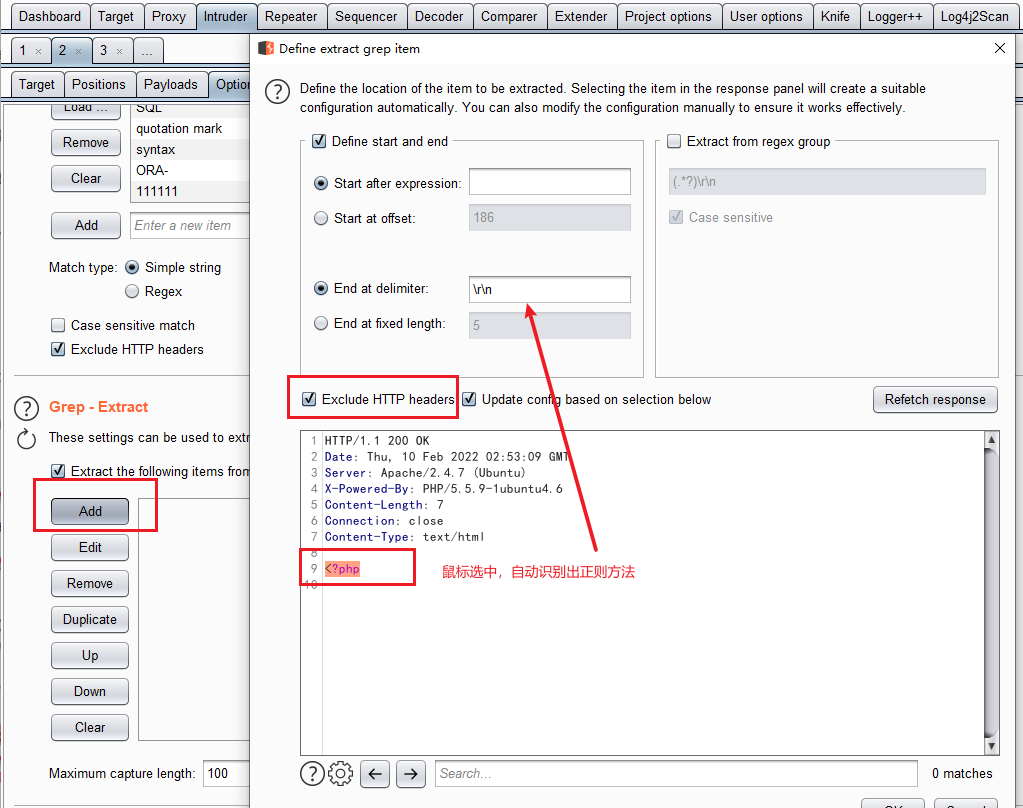Open the Extender tab

point(581,16)
